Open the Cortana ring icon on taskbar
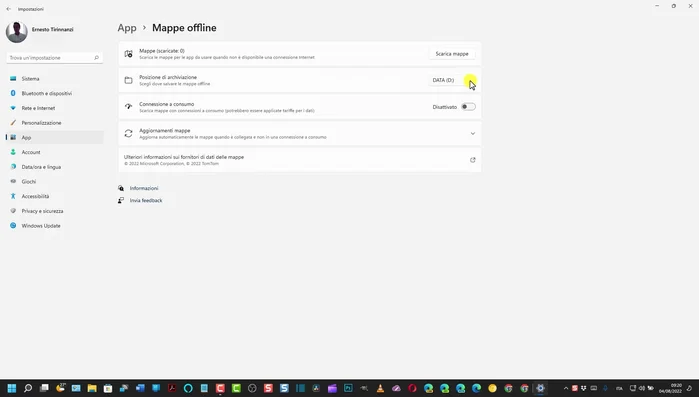 tap(188, 388)
